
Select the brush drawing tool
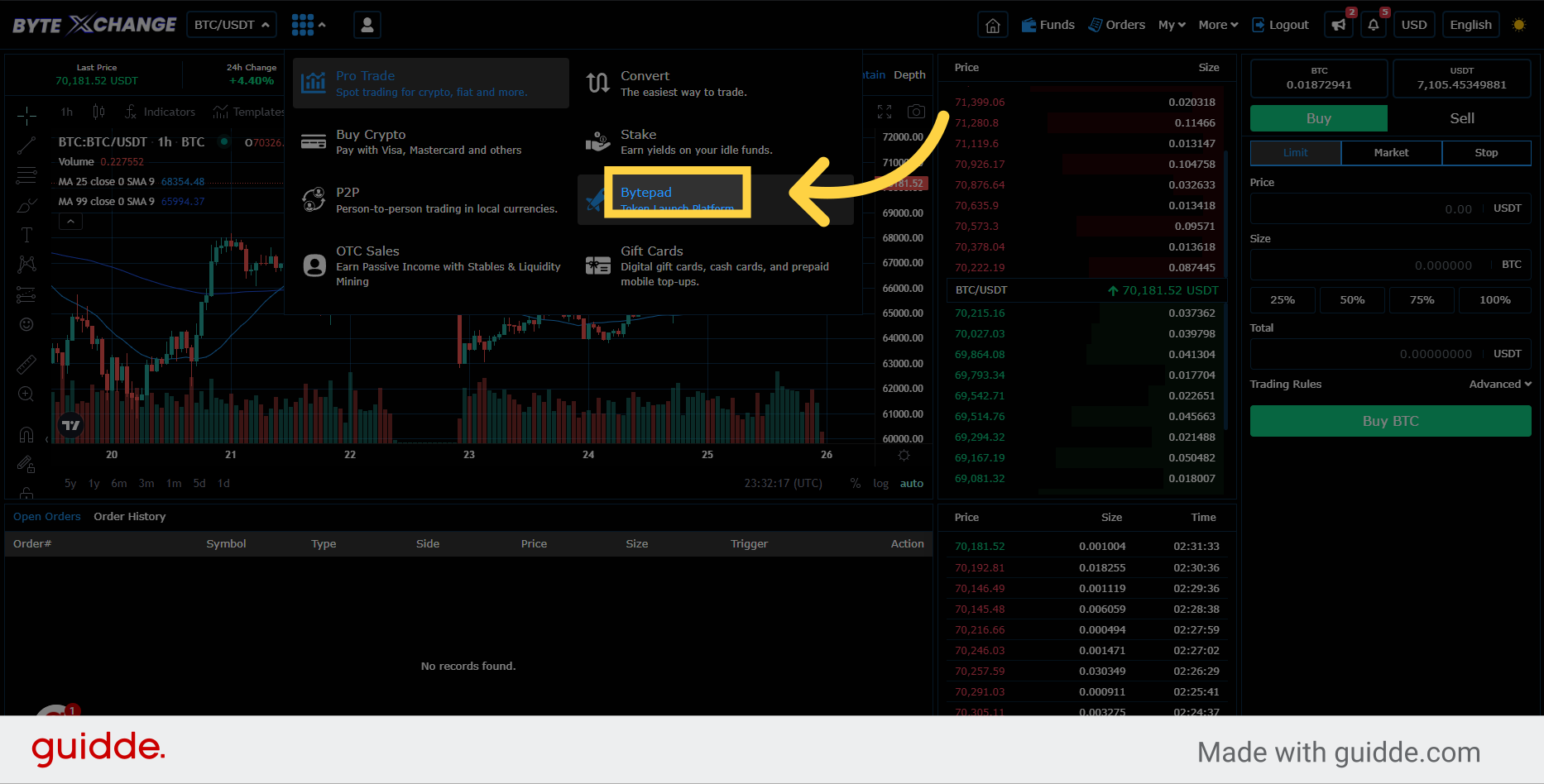pyautogui.click(x=26, y=205)
